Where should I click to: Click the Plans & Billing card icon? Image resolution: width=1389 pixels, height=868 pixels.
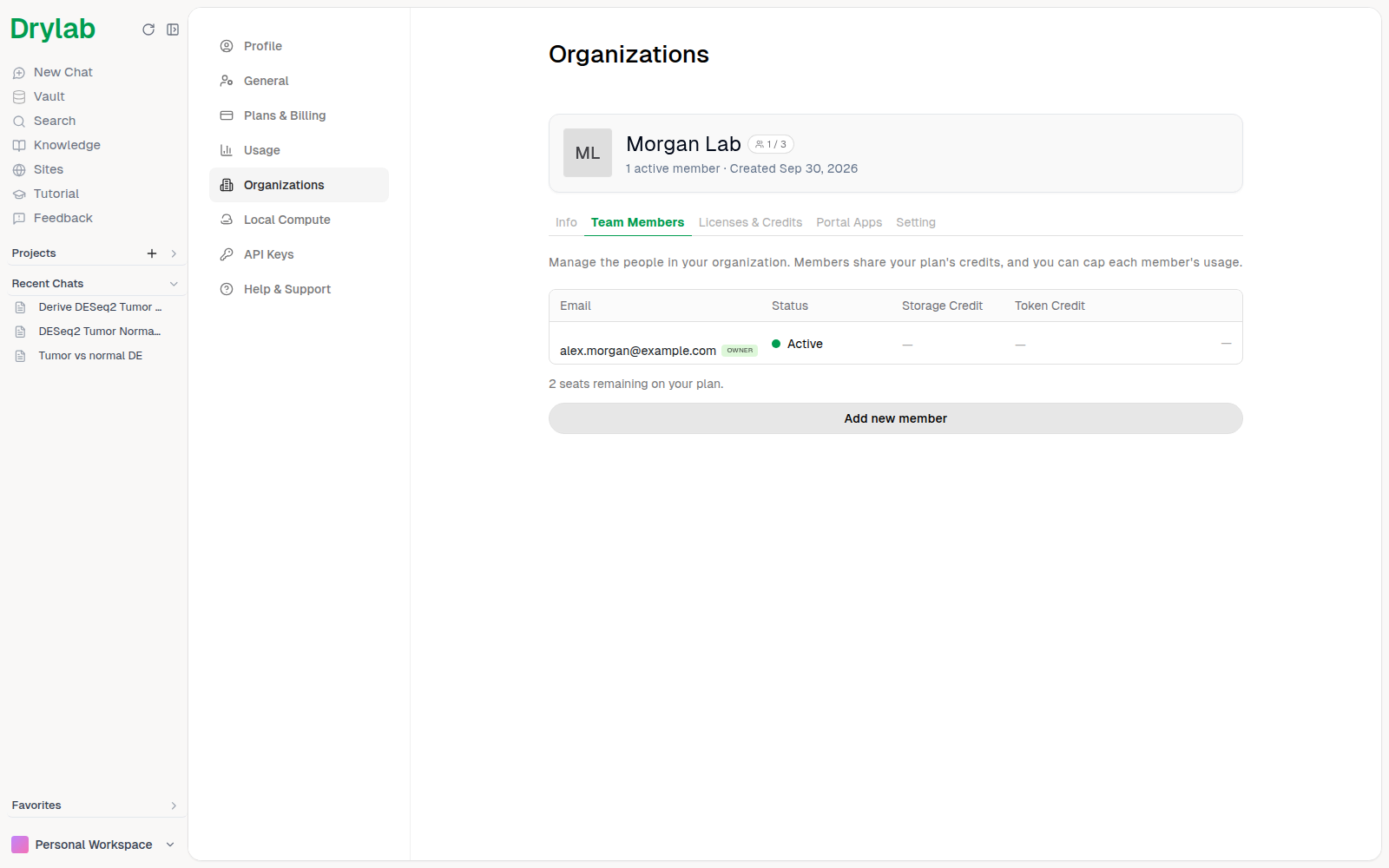[227, 115]
